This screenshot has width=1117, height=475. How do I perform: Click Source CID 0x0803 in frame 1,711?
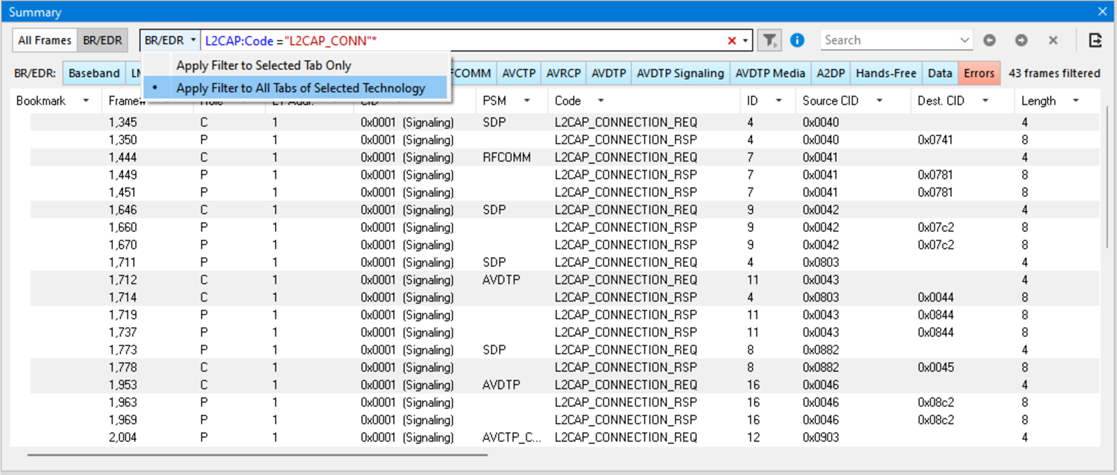(820, 262)
